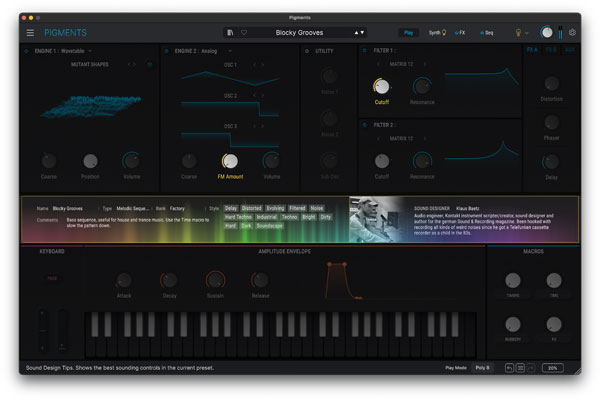Select next OSC 2 waveform arrow
This screenshot has width=600, height=400.
coord(262,95)
